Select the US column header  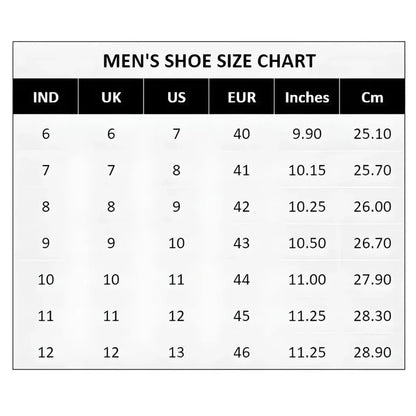(x=176, y=97)
